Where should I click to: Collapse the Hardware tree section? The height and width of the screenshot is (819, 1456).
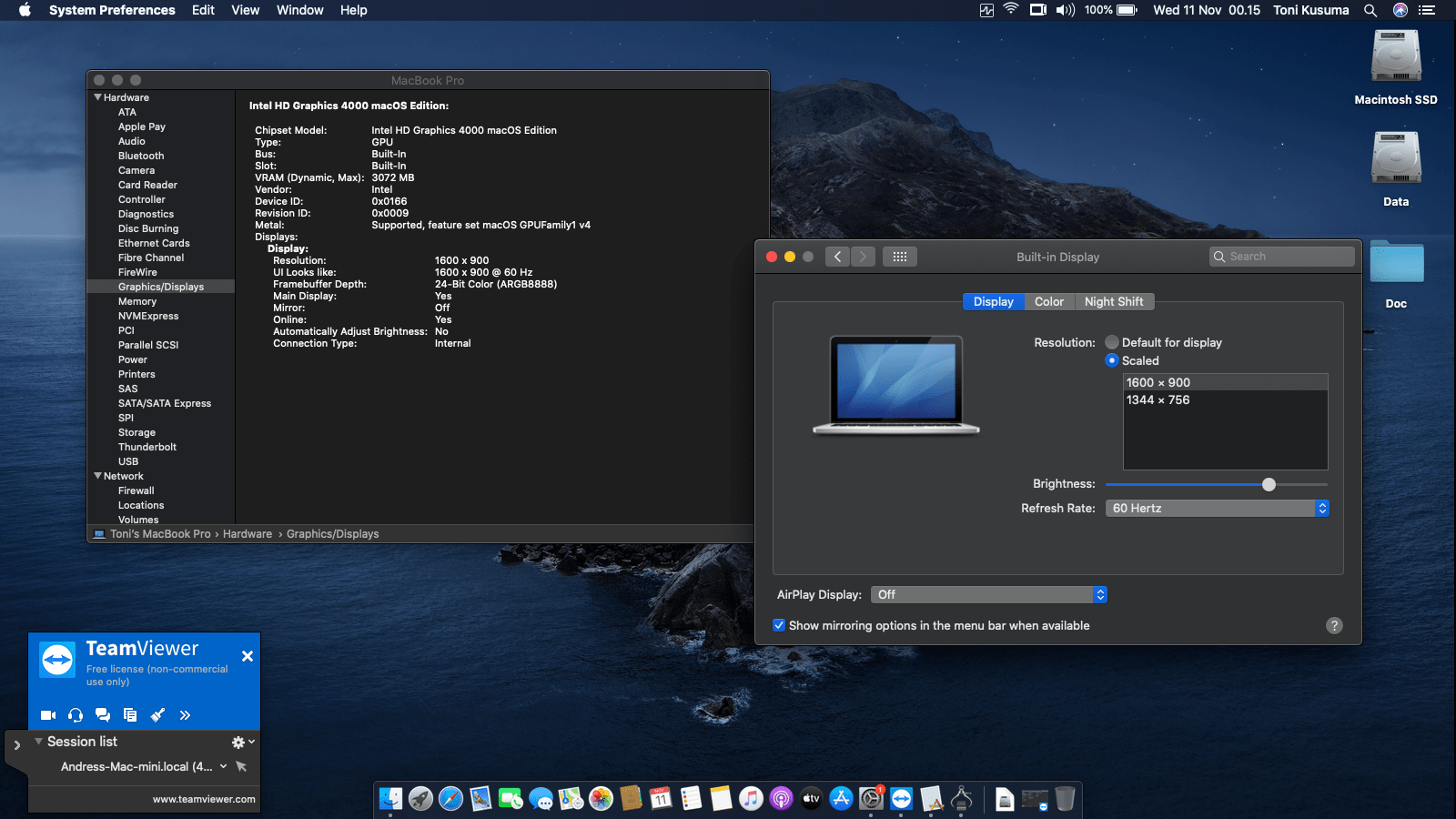coord(98,97)
